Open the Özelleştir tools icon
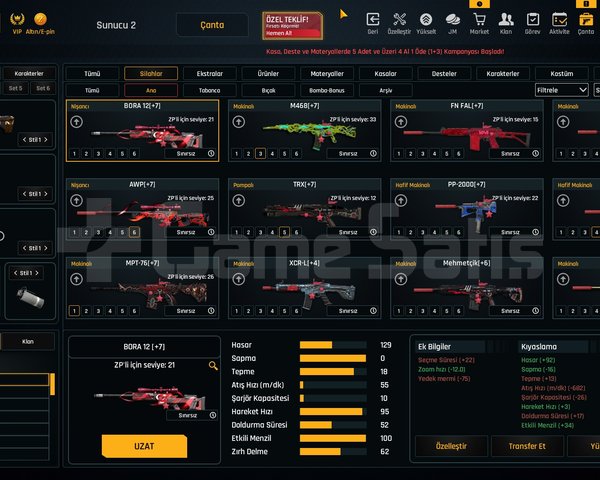 399,20
